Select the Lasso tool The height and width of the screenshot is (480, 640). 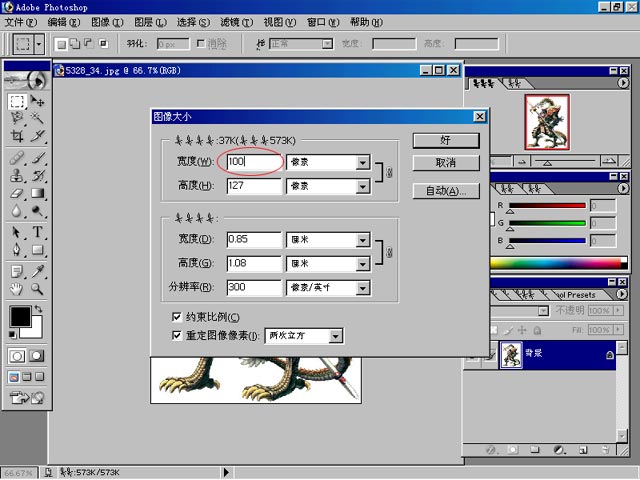[x=17, y=118]
